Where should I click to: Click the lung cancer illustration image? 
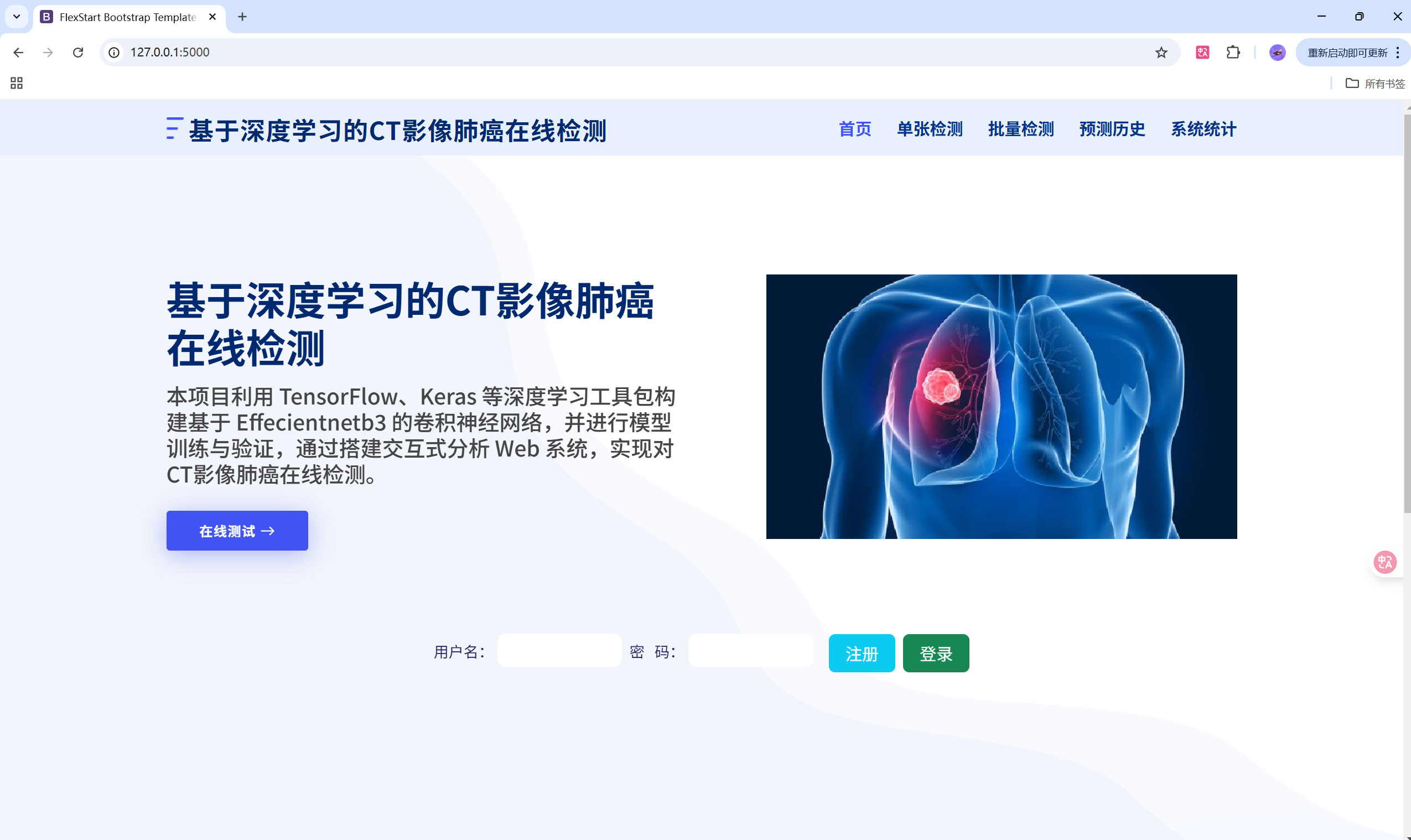click(1001, 406)
